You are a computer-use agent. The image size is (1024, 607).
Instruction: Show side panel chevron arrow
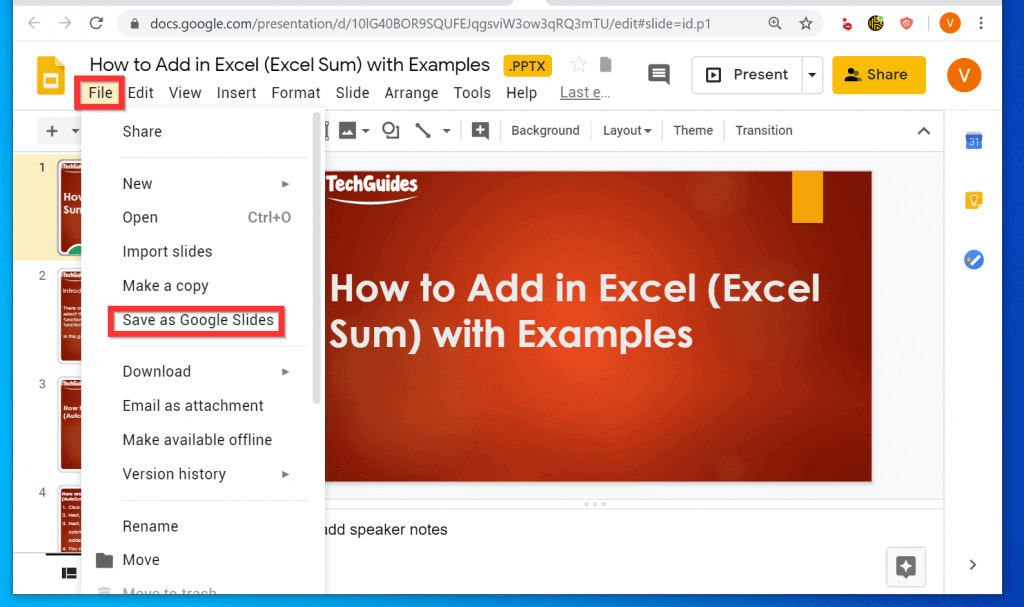[973, 565]
